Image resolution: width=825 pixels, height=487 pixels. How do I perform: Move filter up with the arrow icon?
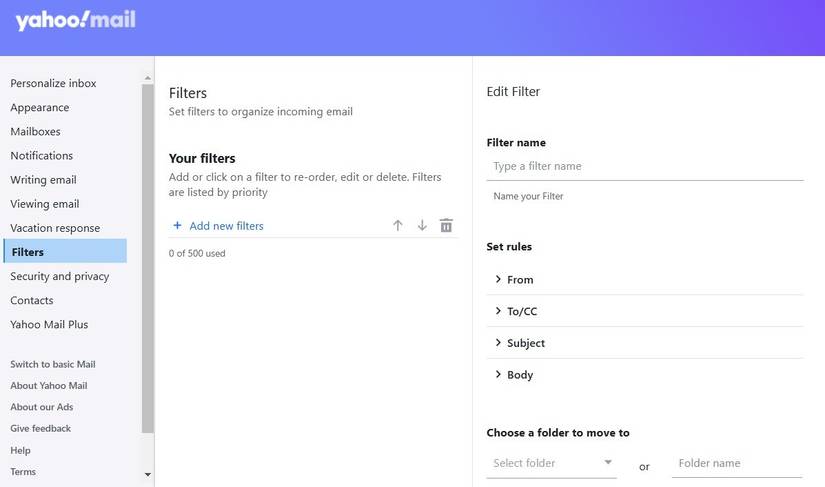click(x=398, y=226)
